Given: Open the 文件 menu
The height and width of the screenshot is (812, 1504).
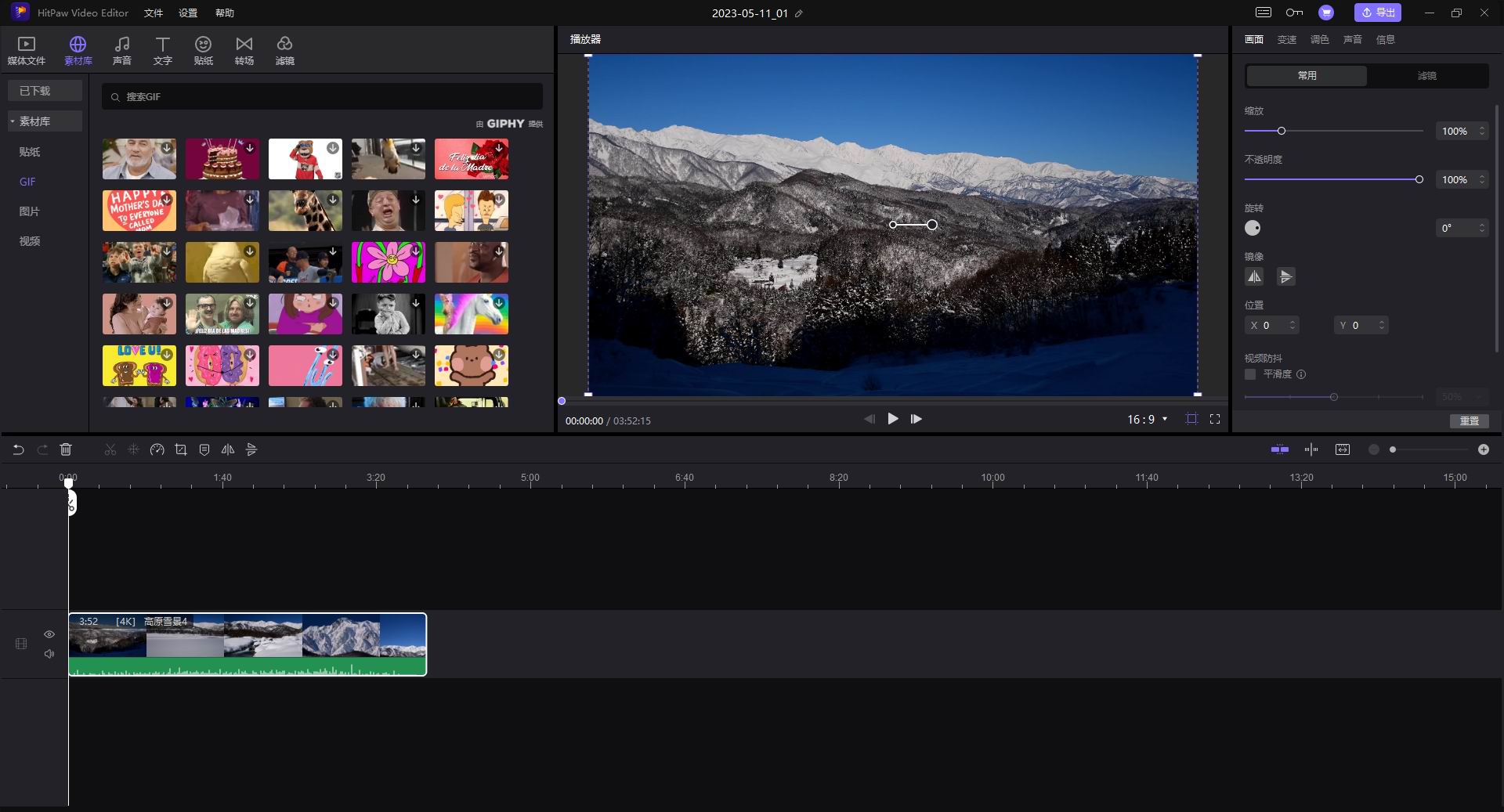Looking at the screenshot, I should tap(154, 13).
